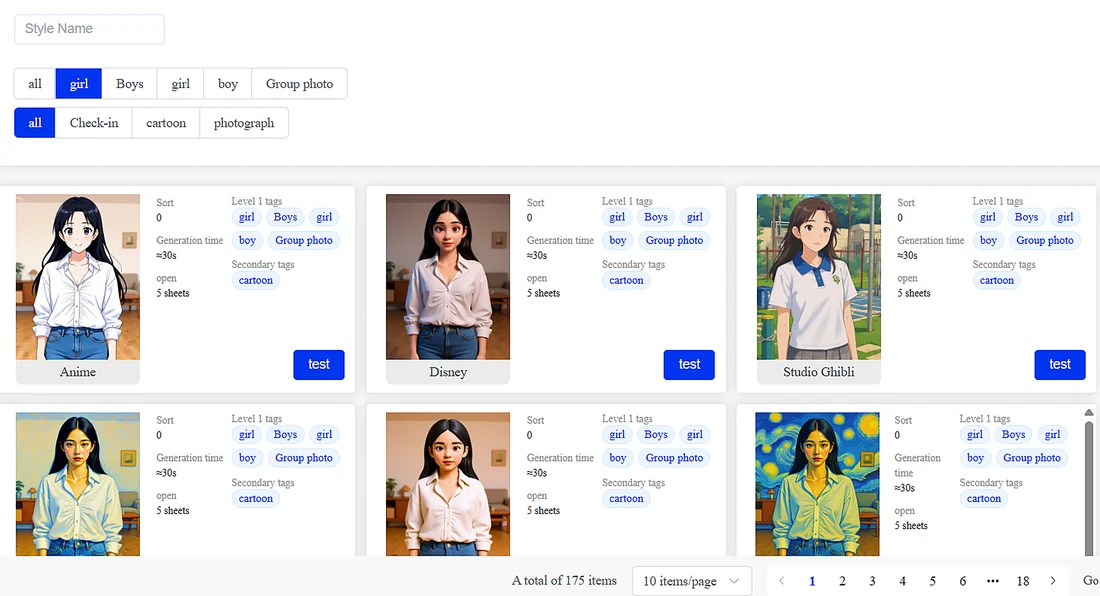This screenshot has width=1100, height=596.
Task: Jump to last page 18
Action: (1023, 581)
